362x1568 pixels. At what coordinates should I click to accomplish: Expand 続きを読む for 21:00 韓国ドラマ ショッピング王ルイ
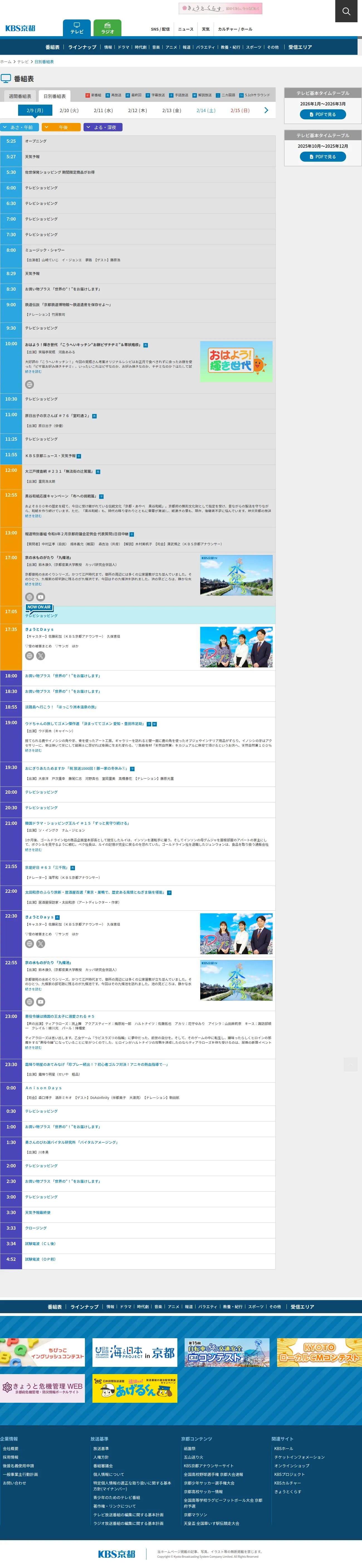[33, 849]
